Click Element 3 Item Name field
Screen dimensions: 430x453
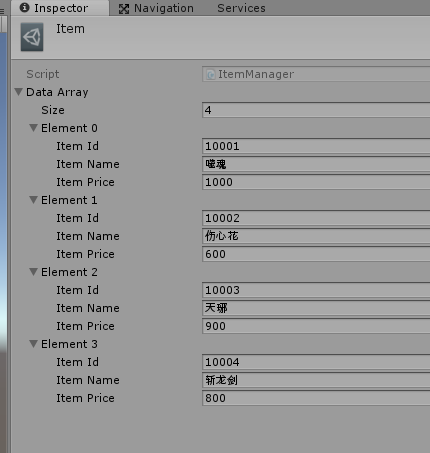pyautogui.click(x=316, y=380)
